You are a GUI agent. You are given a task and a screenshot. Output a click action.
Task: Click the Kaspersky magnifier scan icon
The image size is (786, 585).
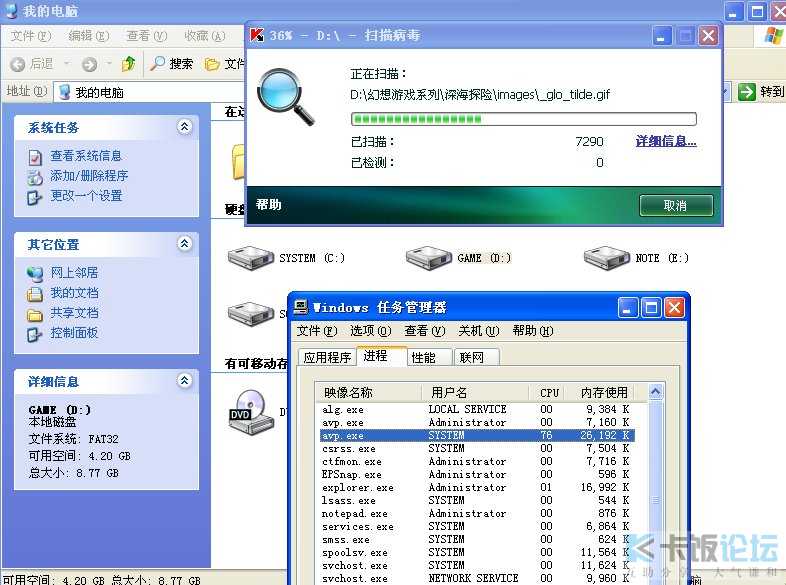pos(285,97)
